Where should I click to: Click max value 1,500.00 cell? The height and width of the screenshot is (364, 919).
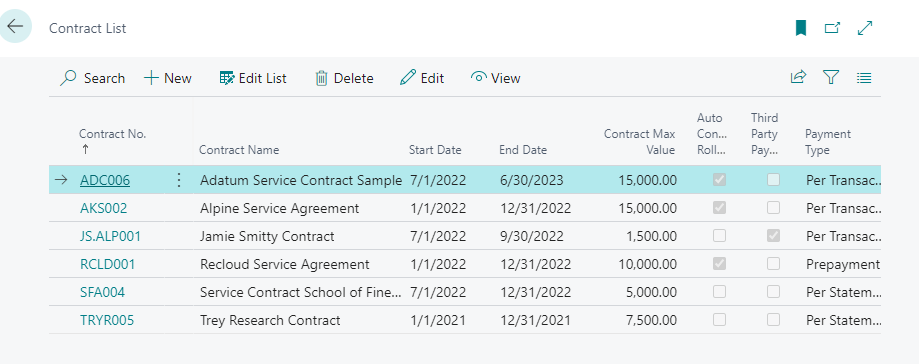652,236
